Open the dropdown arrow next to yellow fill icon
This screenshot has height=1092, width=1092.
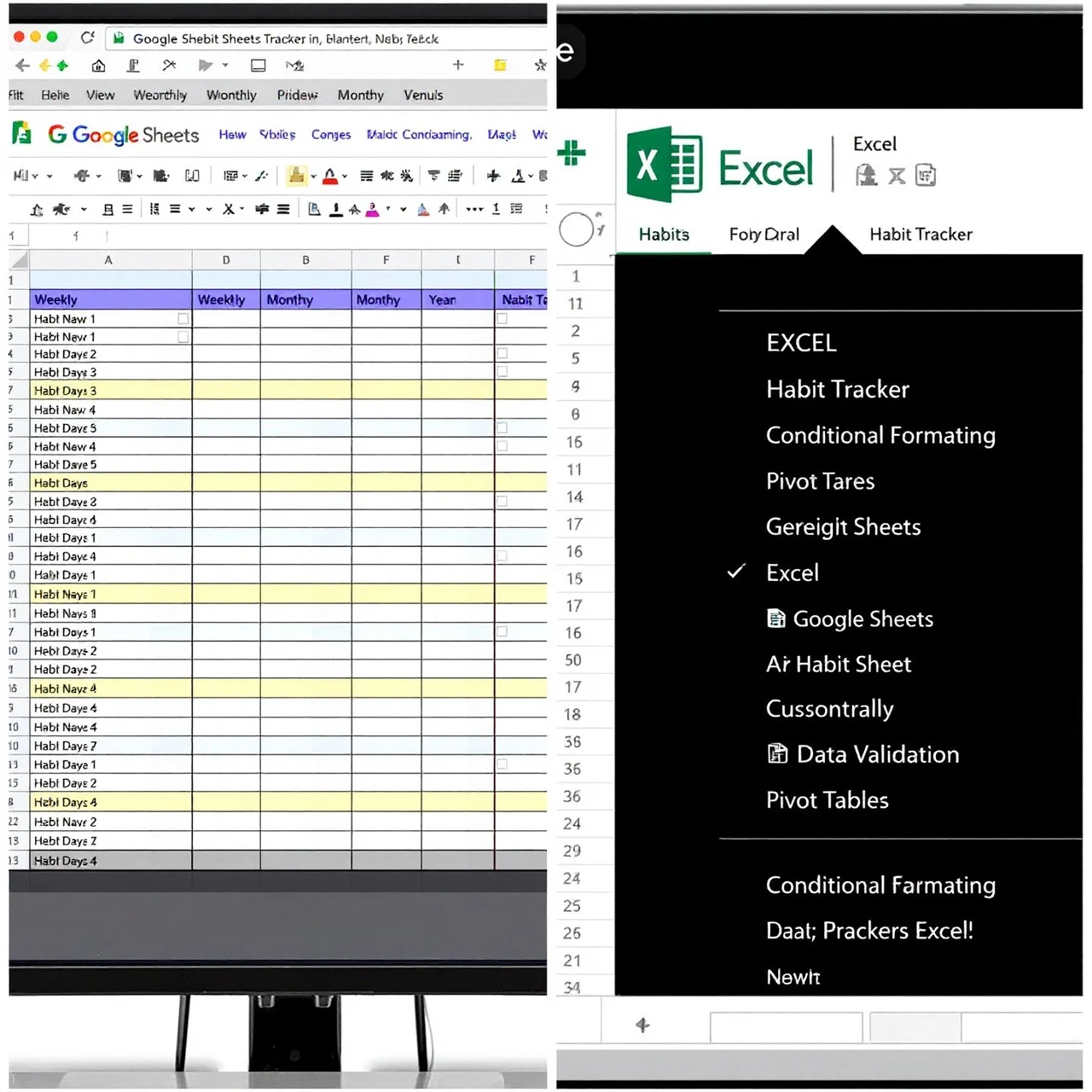(x=313, y=177)
